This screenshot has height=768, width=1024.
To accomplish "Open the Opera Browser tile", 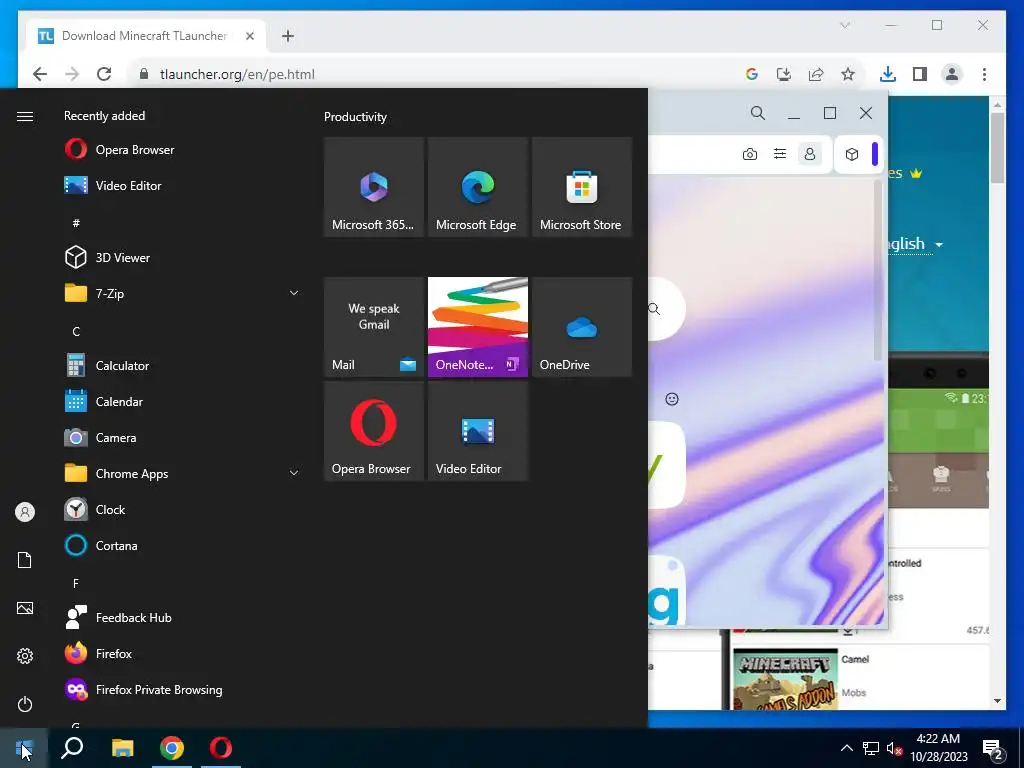I will [x=374, y=431].
